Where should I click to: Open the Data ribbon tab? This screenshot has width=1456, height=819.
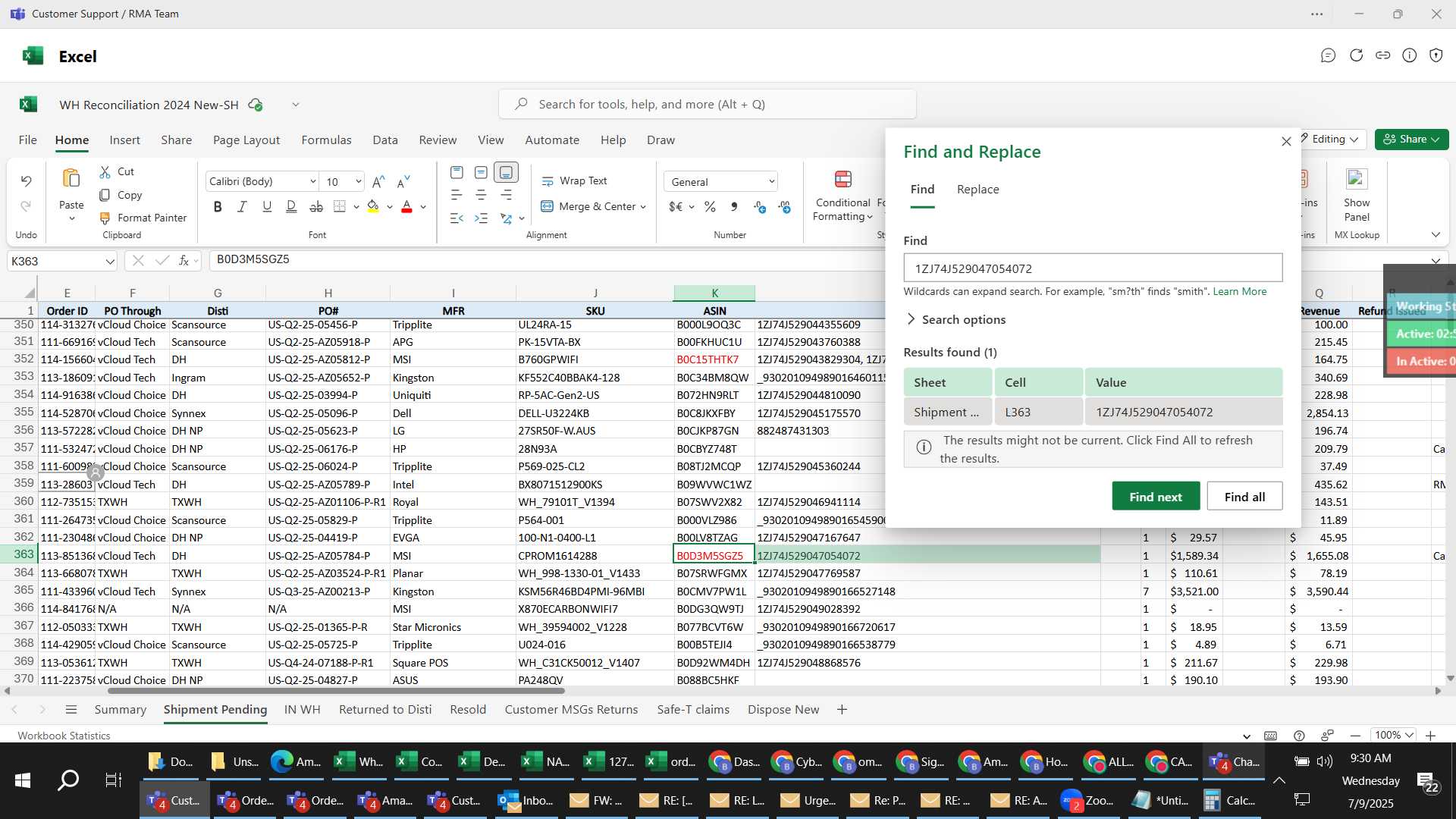coord(385,140)
